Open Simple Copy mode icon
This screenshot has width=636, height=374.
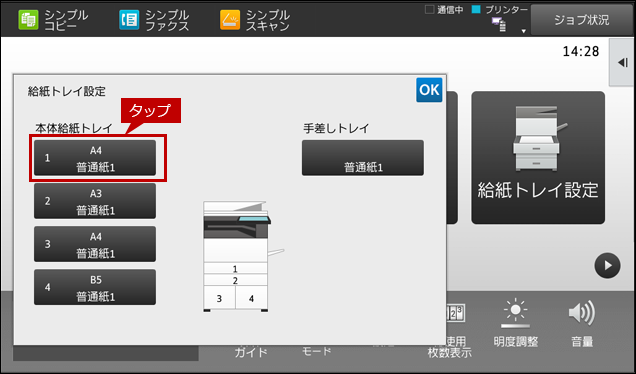click(x=28, y=20)
